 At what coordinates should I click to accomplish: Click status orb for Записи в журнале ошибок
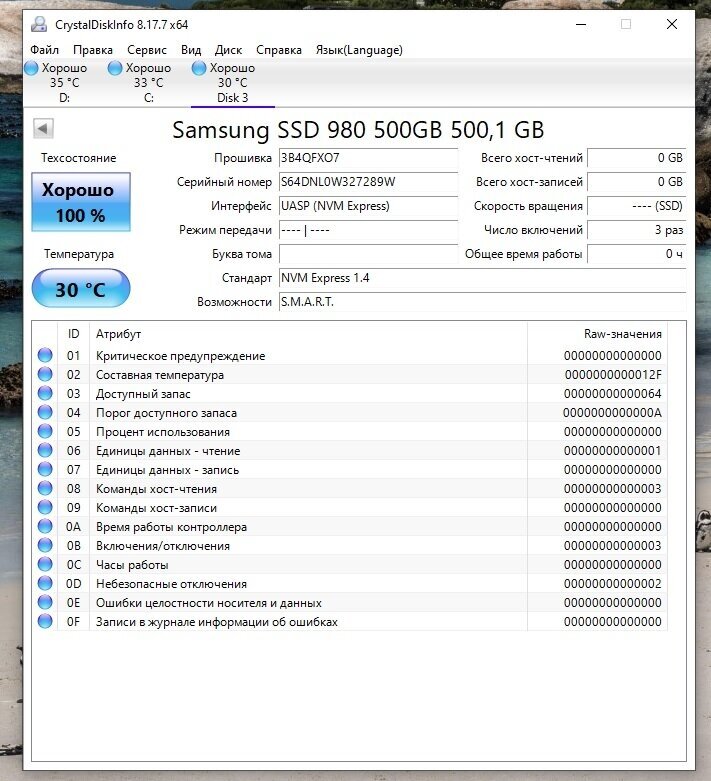(45, 621)
